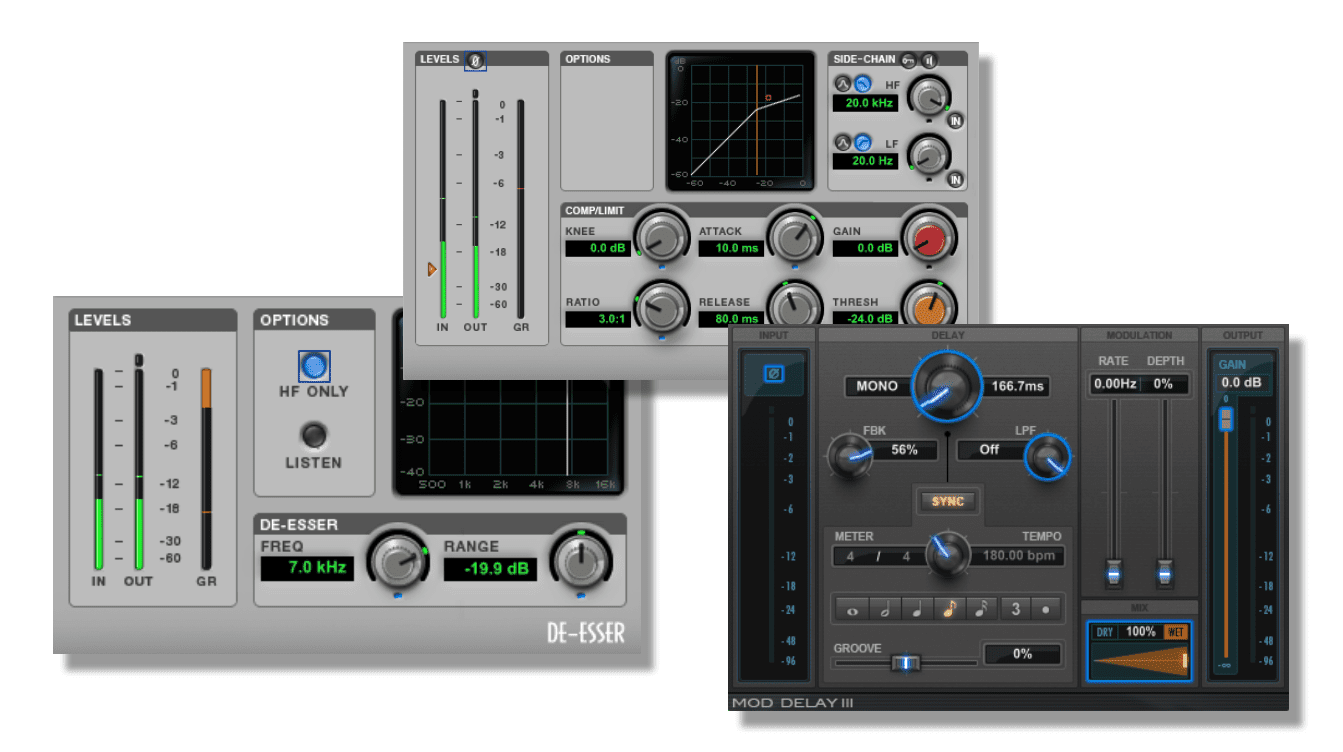Click the 166.7ms delay time field
1343x752 pixels.
pyautogui.click(x=1018, y=386)
